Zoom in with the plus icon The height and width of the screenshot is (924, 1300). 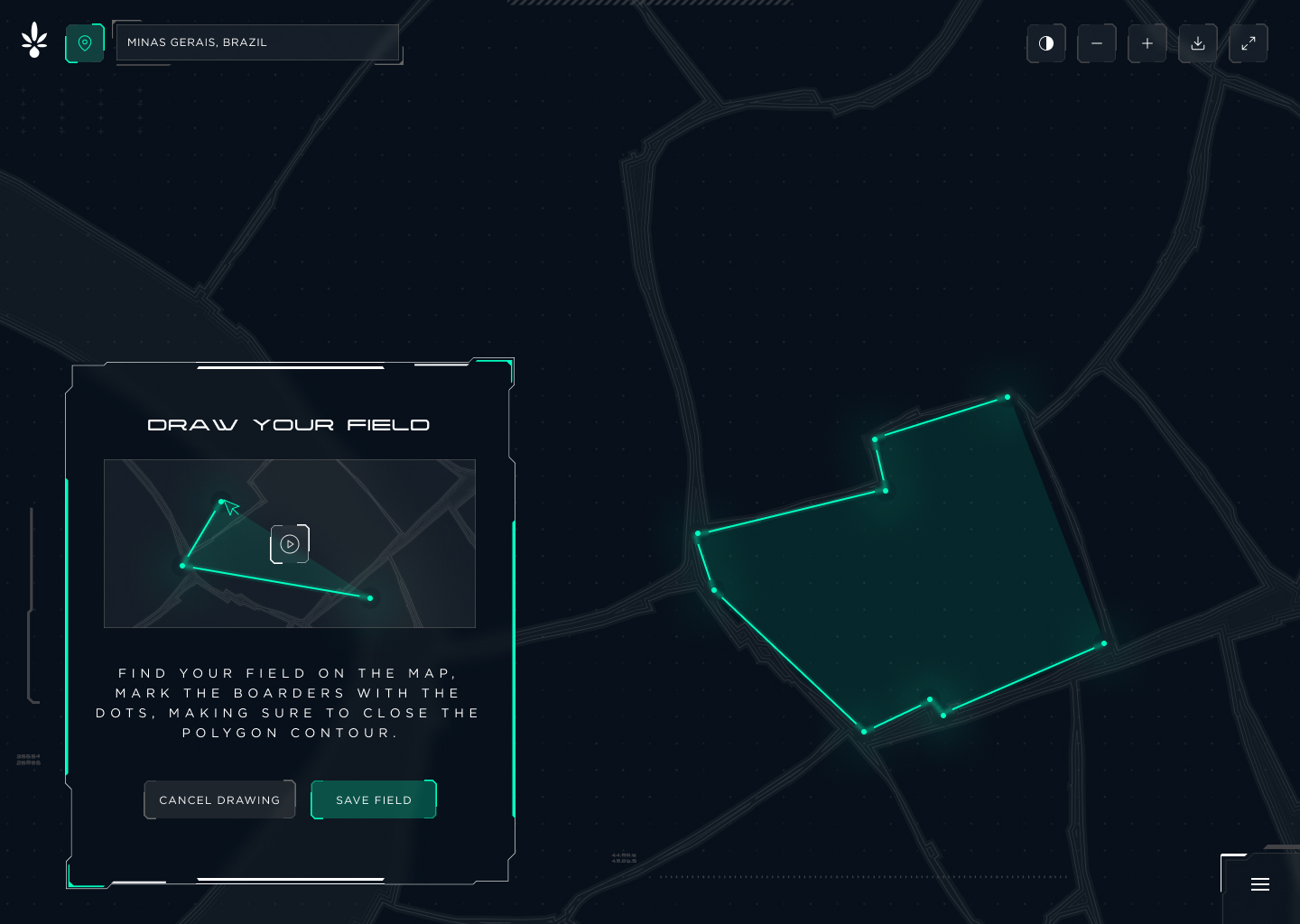coord(1147,43)
